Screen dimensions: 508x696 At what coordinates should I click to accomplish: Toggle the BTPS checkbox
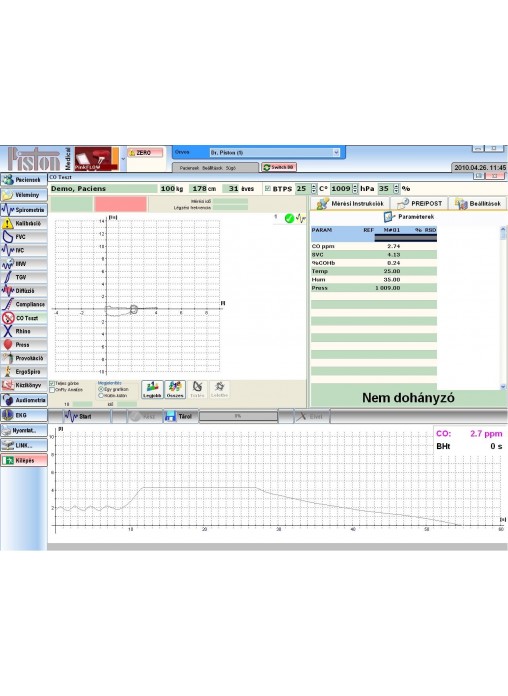click(268, 189)
